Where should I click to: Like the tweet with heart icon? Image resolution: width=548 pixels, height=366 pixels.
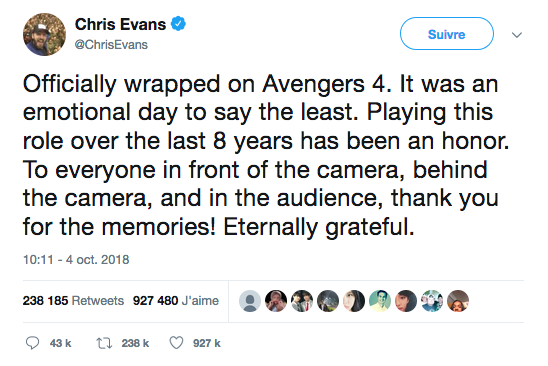[176, 343]
